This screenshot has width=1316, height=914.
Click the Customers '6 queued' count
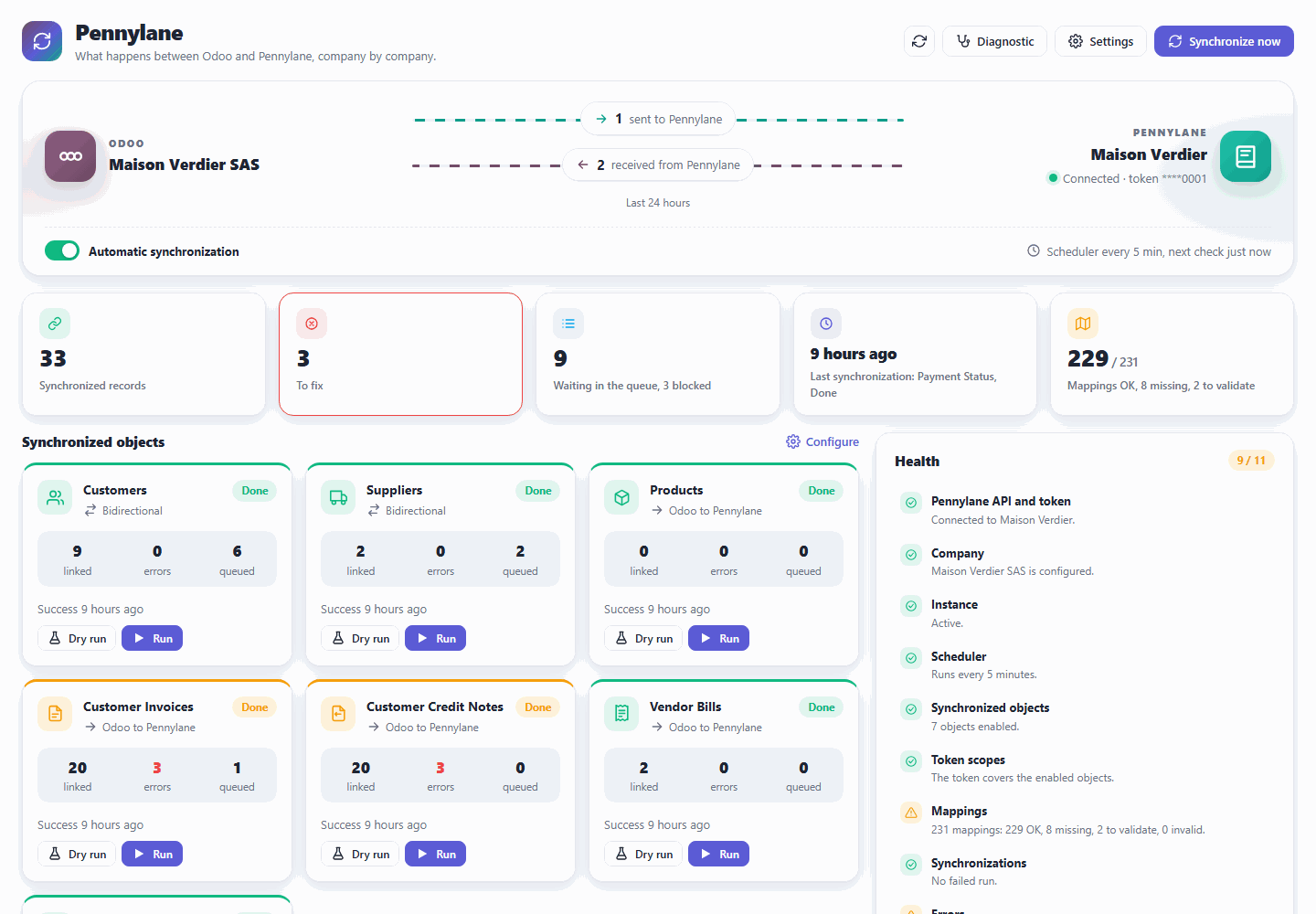coord(237,558)
